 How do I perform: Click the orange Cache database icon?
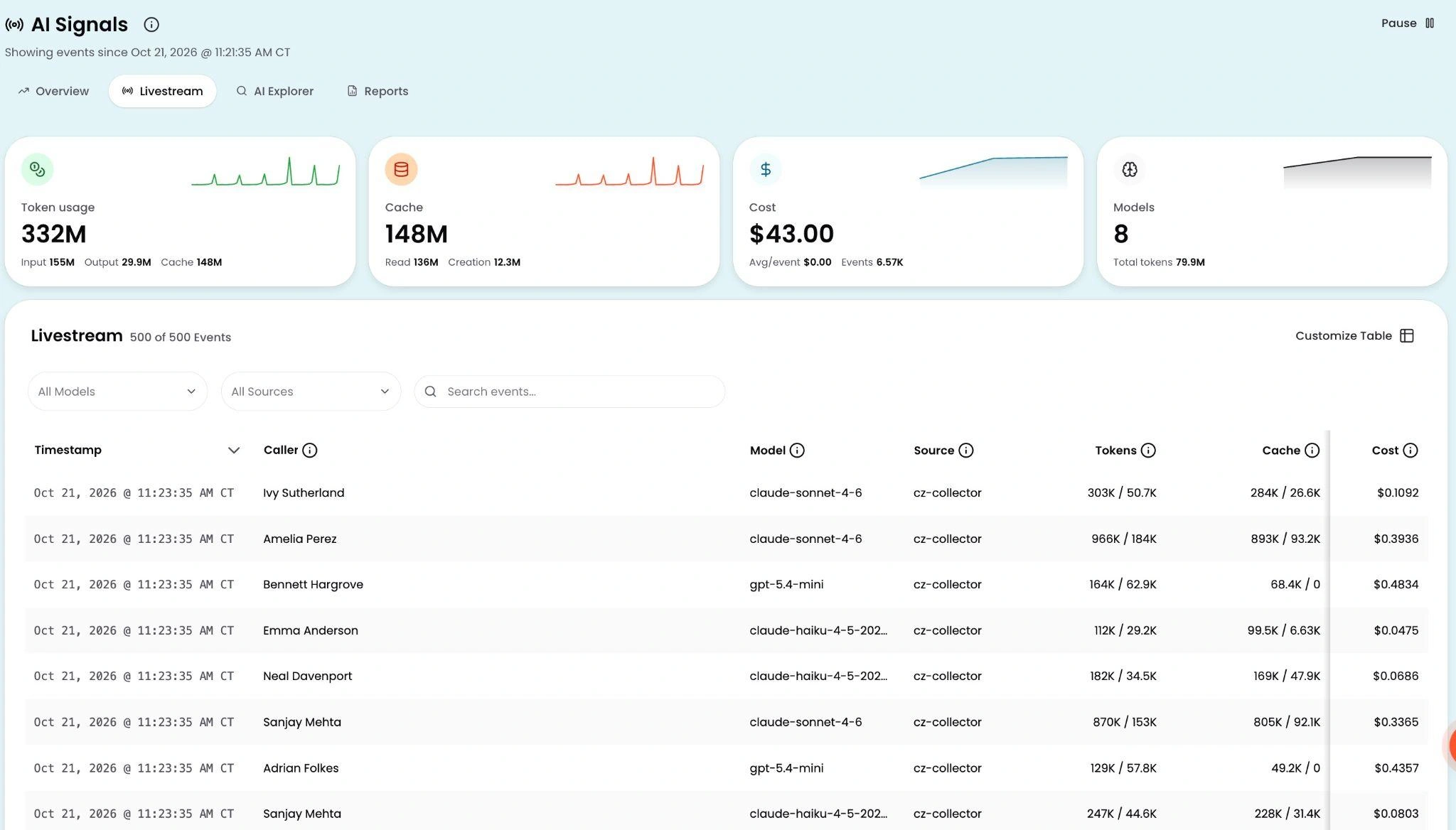pos(401,169)
